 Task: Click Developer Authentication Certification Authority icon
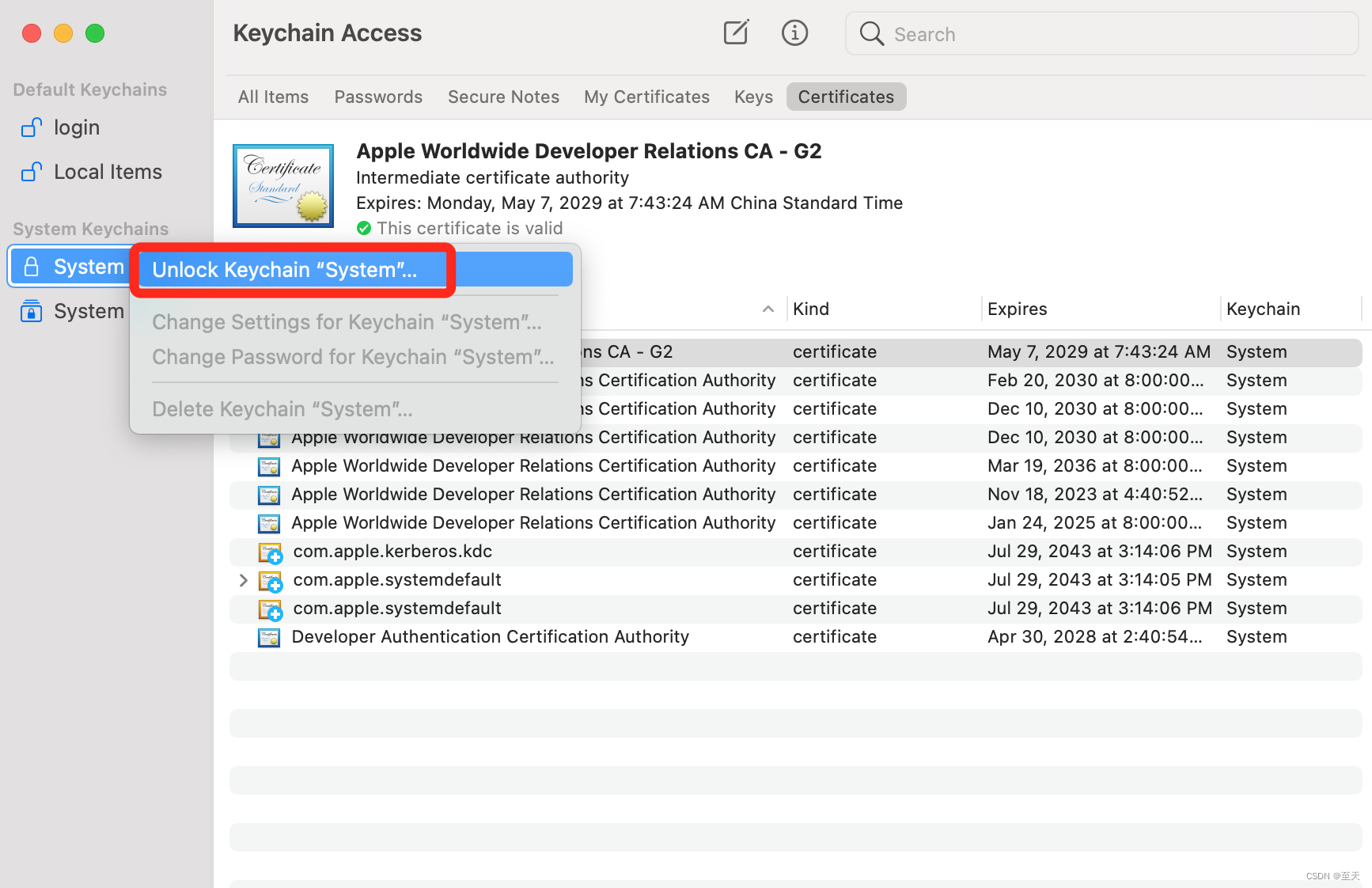click(x=269, y=637)
